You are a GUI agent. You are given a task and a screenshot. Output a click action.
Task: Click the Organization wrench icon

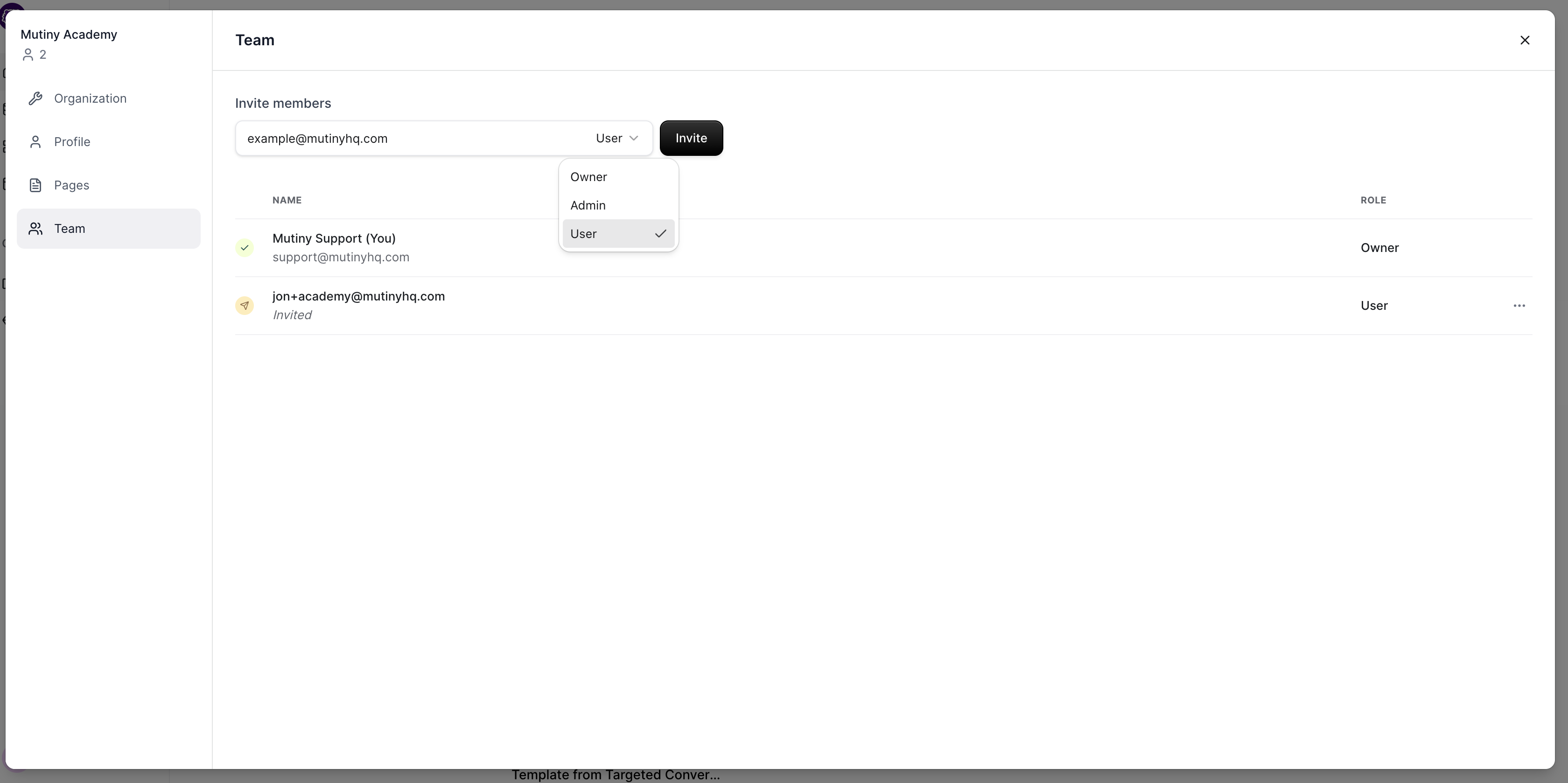(35, 98)
